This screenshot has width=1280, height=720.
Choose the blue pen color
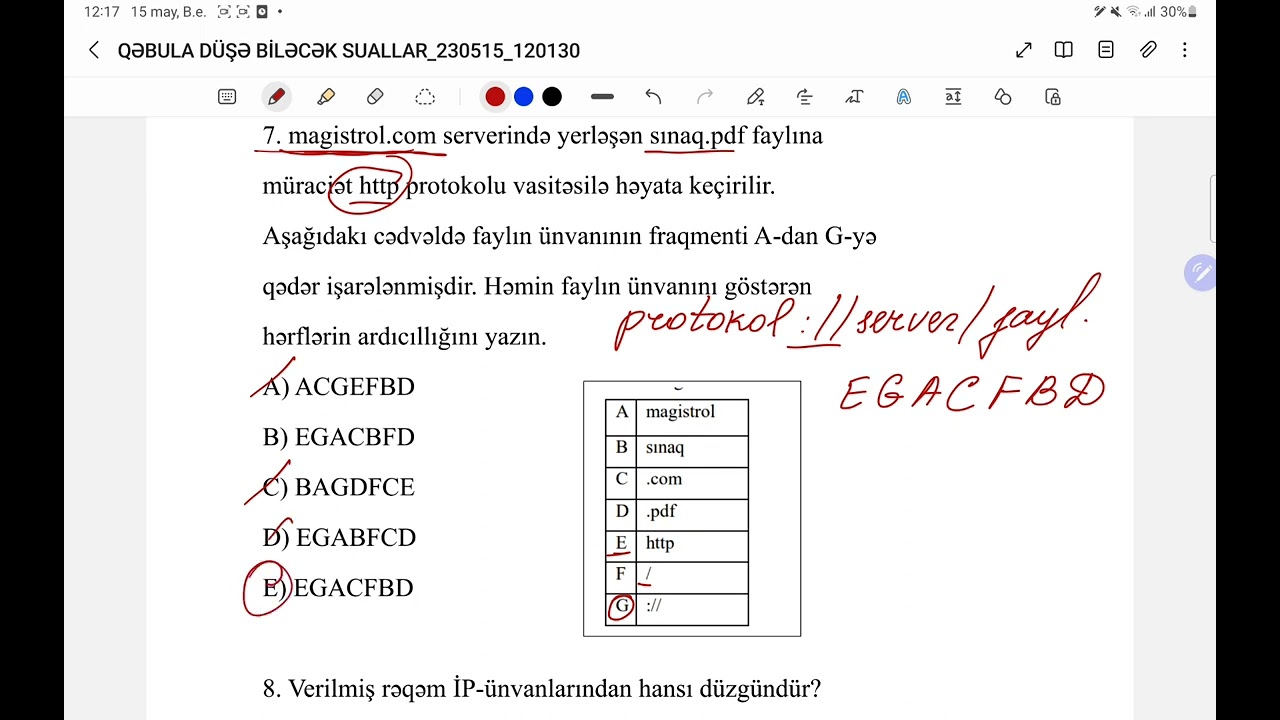(523, 97)
